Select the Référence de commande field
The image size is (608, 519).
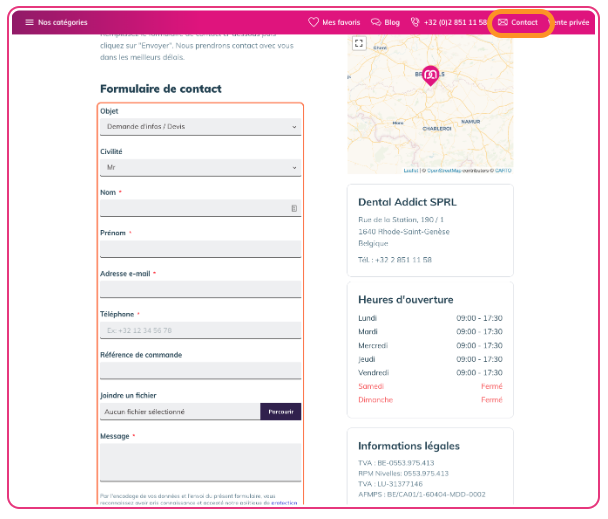(200, 371)
